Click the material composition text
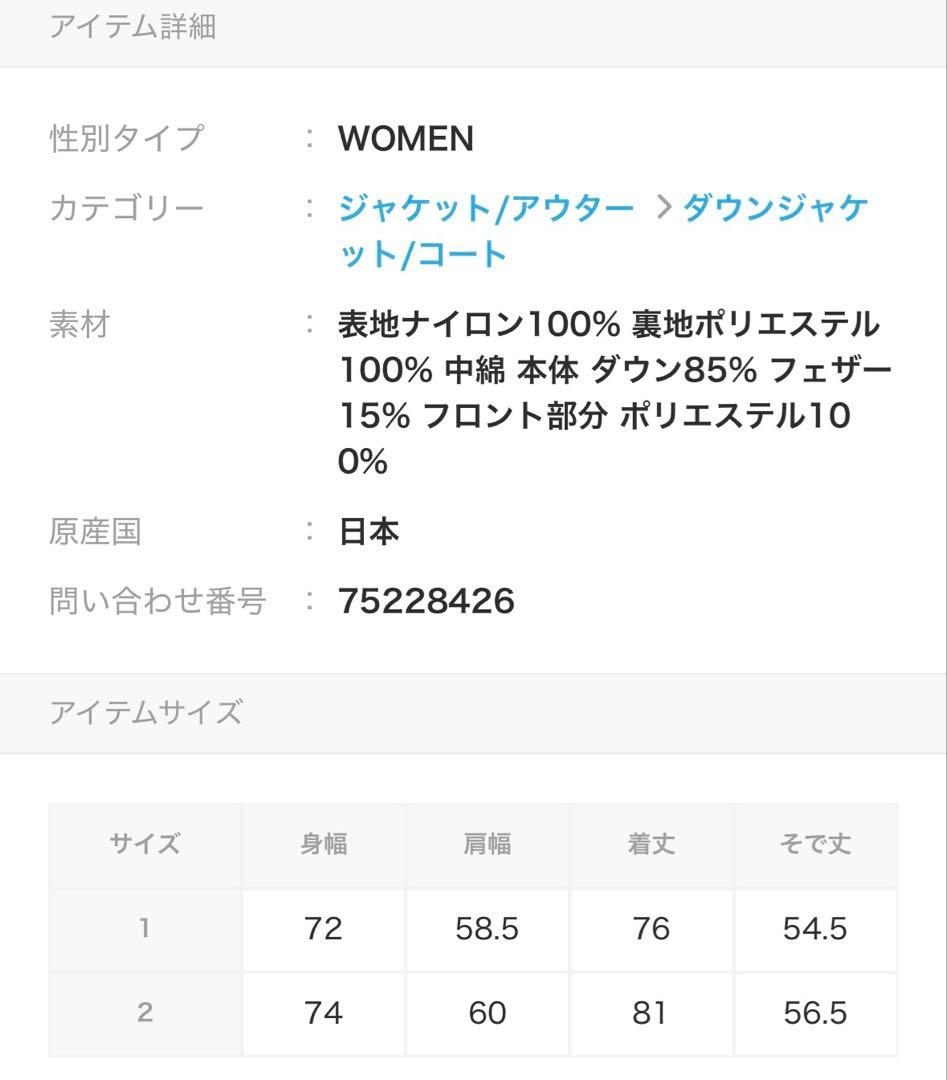This screenshot has width=947, height=1080. [x=610, y=392]
